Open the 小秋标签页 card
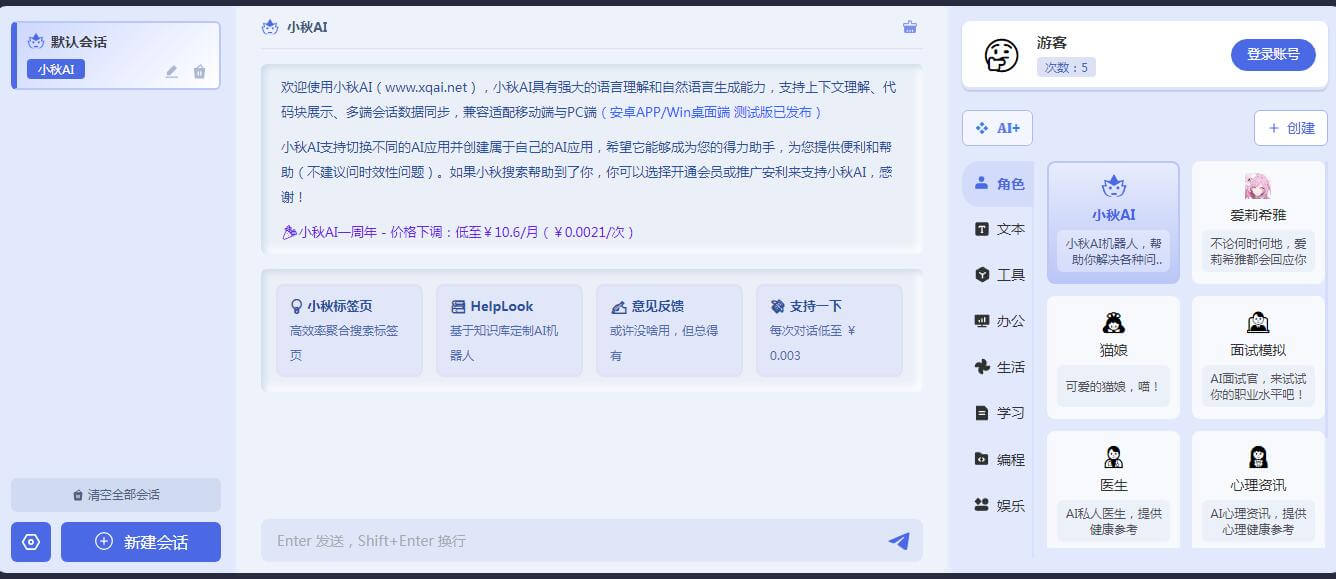 349,330
